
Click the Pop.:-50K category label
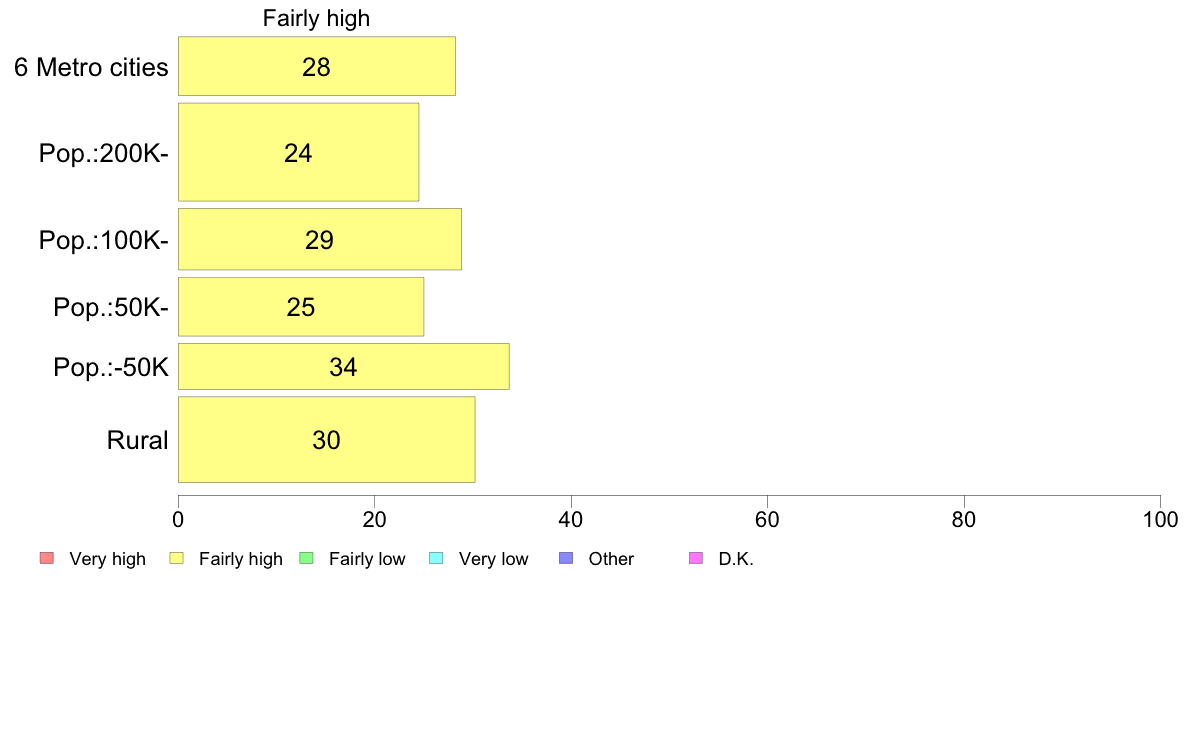coord(111,368)
